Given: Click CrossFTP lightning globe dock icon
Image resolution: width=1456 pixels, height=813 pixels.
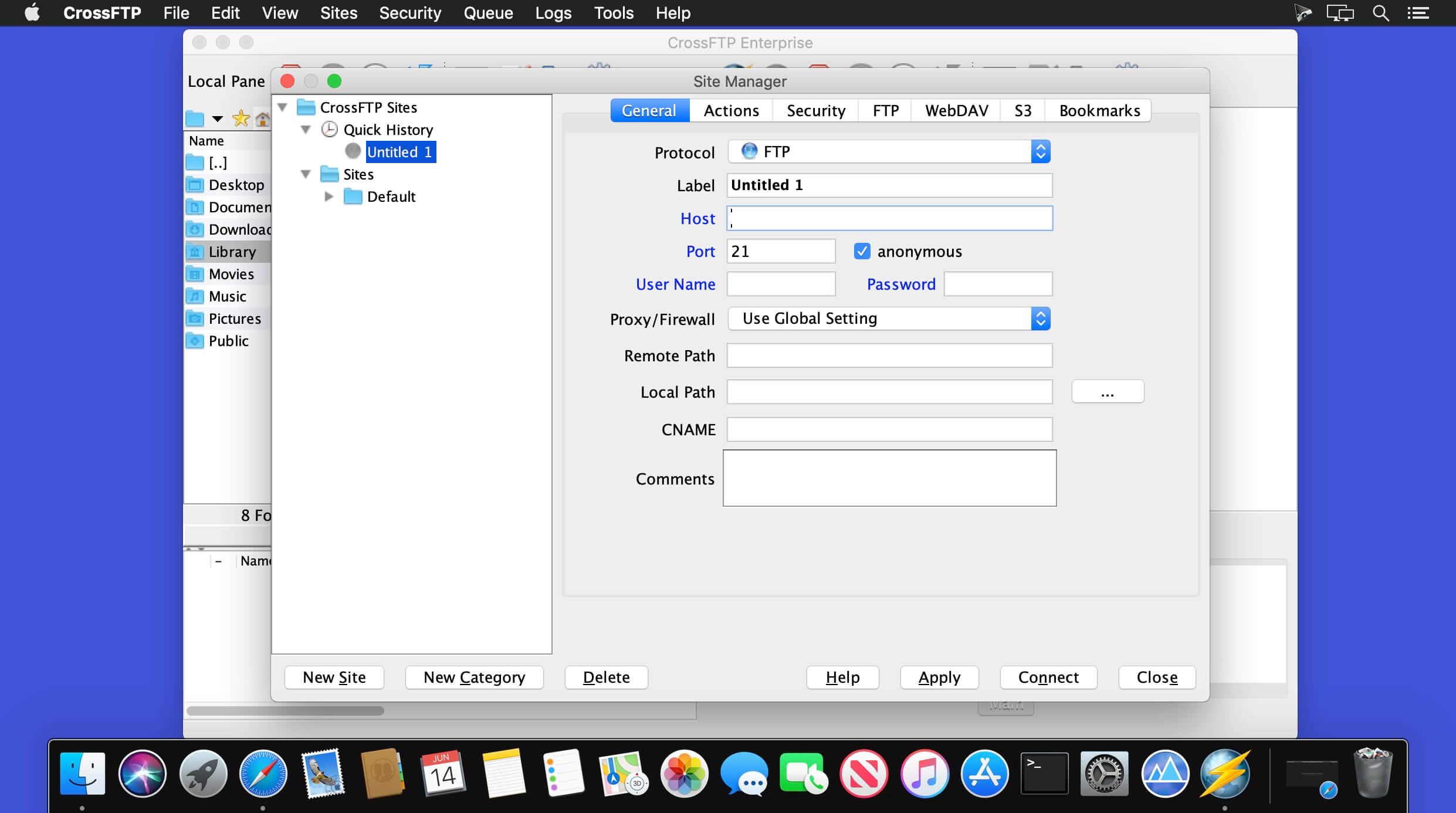Looking at the screenshot, I should pyautogui.click(x=1225, y=774).
